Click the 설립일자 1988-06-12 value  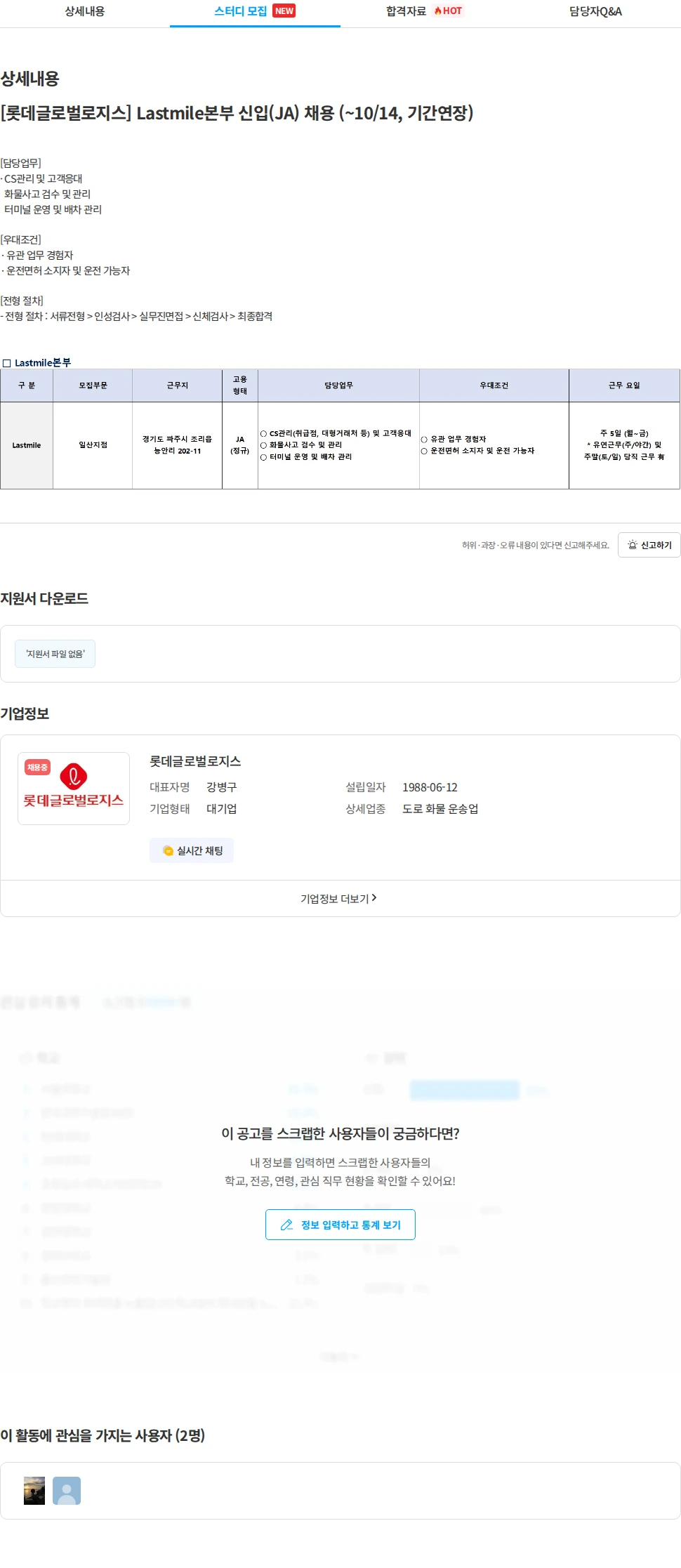point(430,787)
